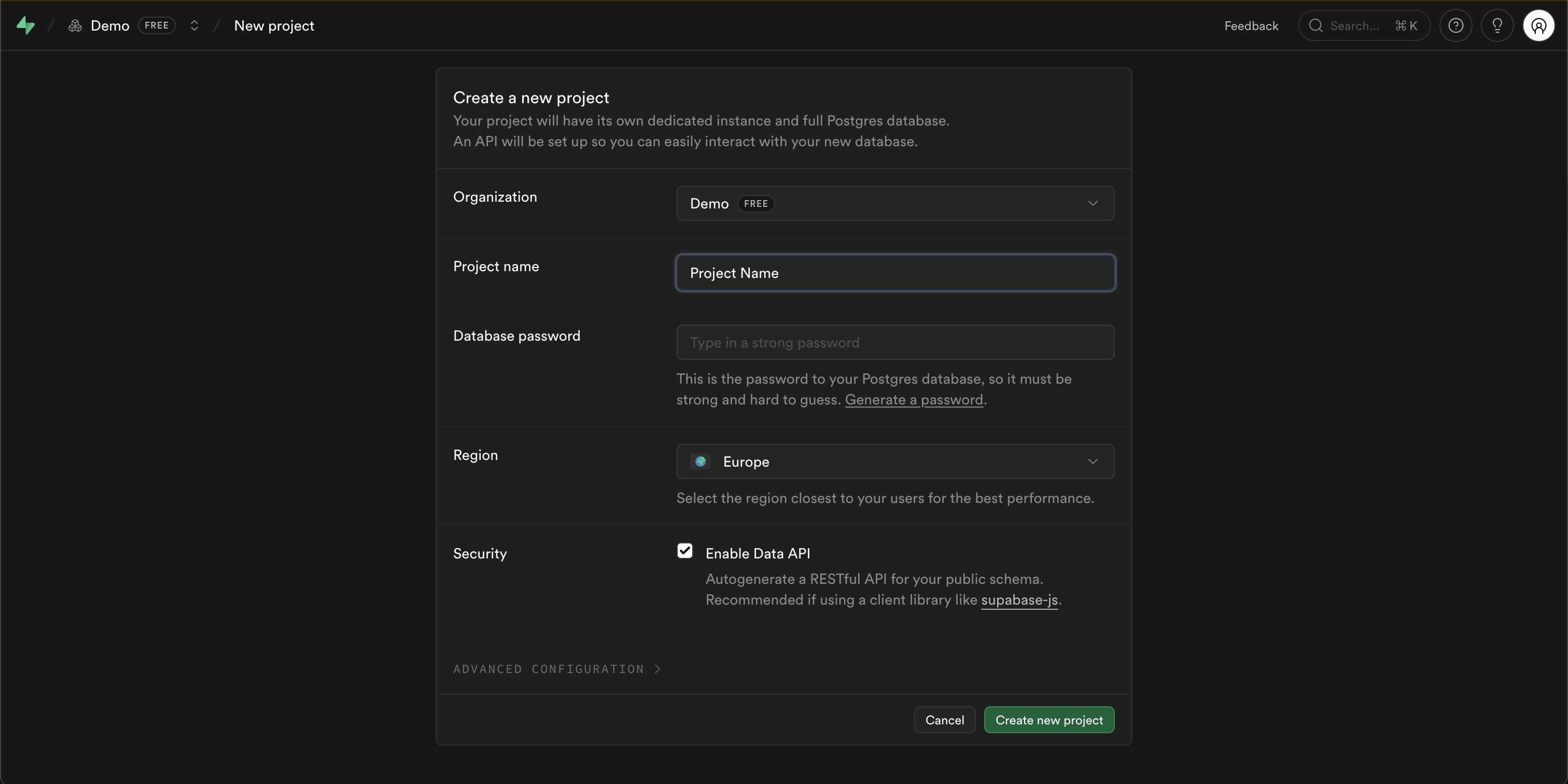Click the organization switcher up-down arrows
Screen dimensions: 1568x784
[194, 25]
